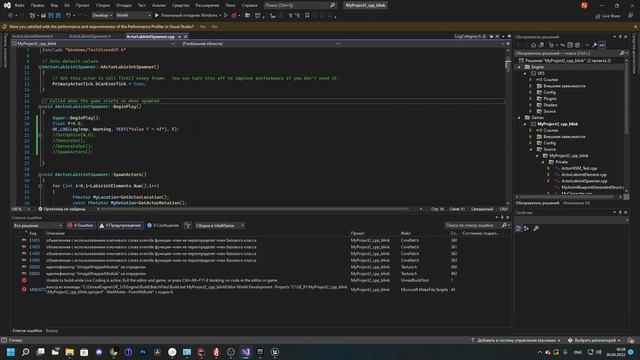640x360 pixels.
Task: Open the LogCategory.h preview tab
Action: click(x=468, y=37)
